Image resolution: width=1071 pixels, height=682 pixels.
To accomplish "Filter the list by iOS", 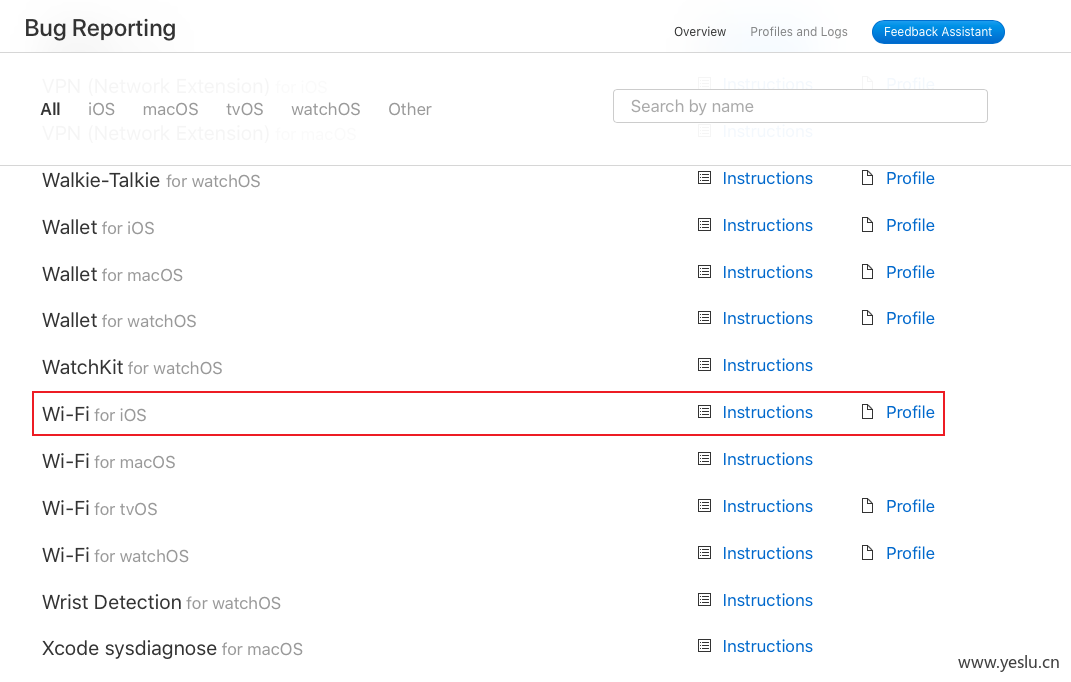I will click(x=101, y=109).
